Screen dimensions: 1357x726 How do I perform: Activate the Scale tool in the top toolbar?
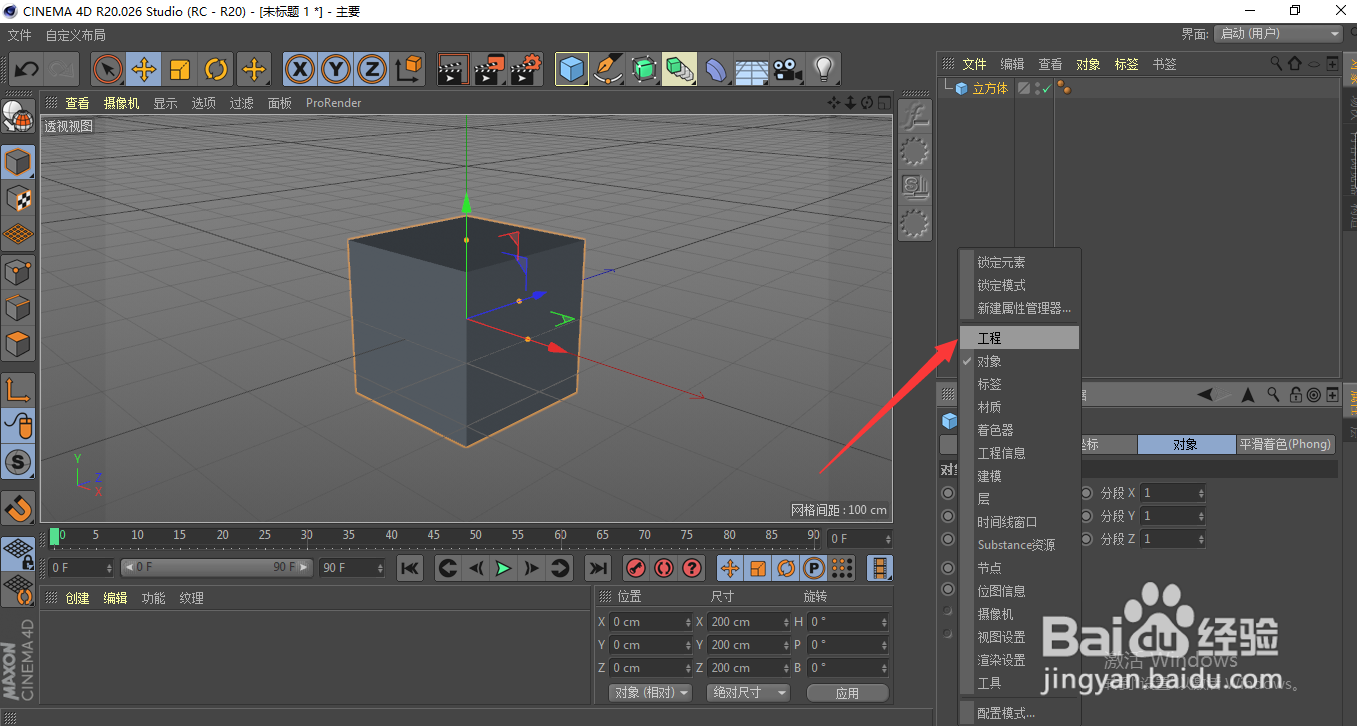(x=180, y=69)
